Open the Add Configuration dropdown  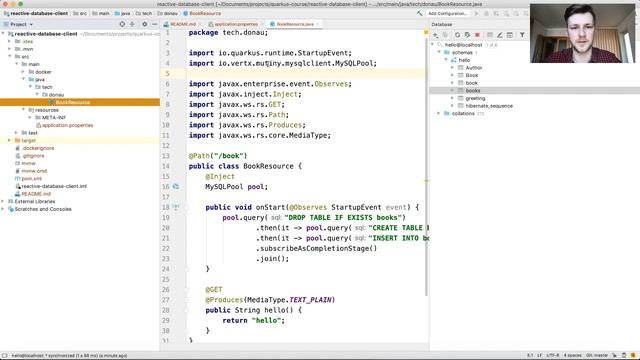447,13
